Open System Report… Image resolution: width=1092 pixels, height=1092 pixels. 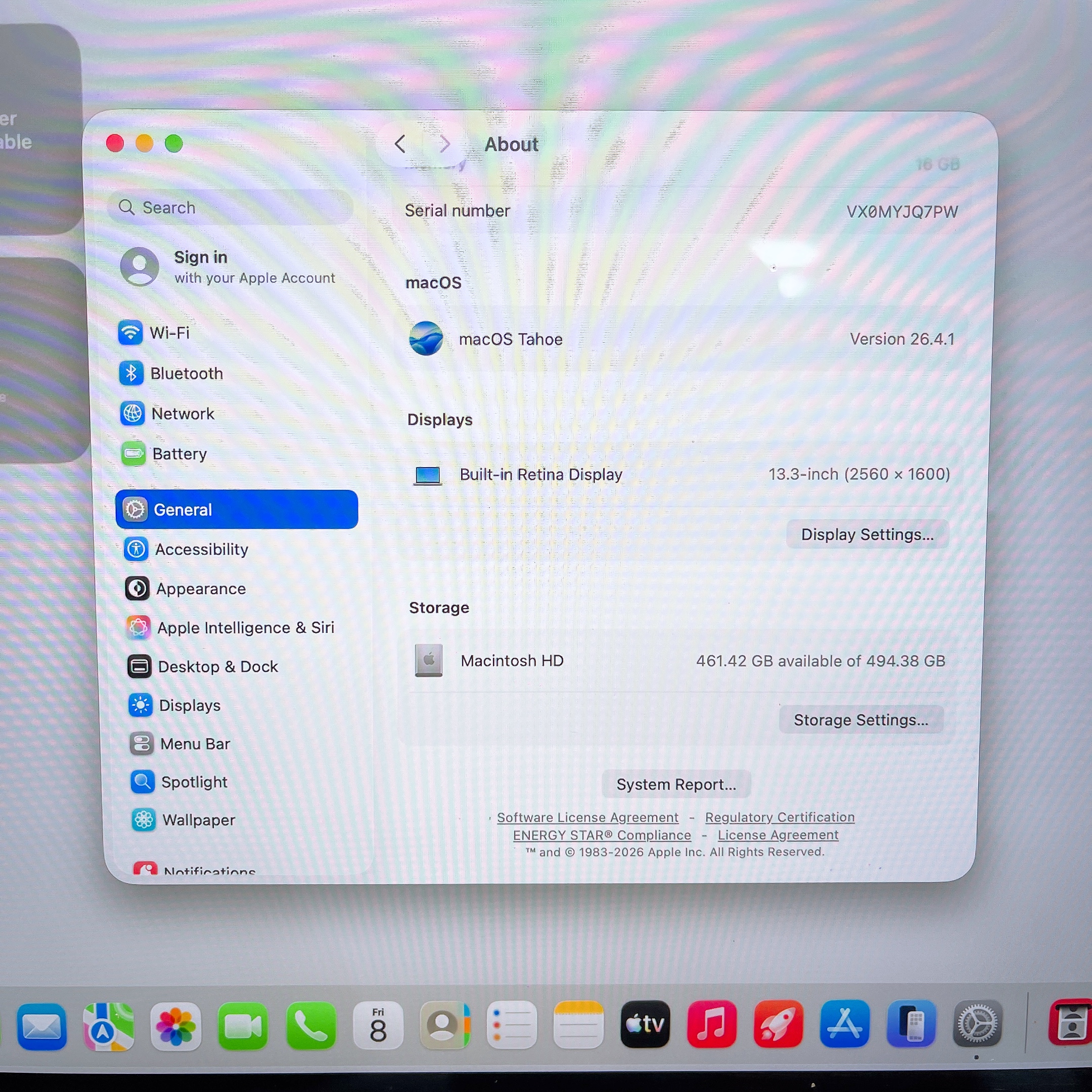tap(676, 784)
